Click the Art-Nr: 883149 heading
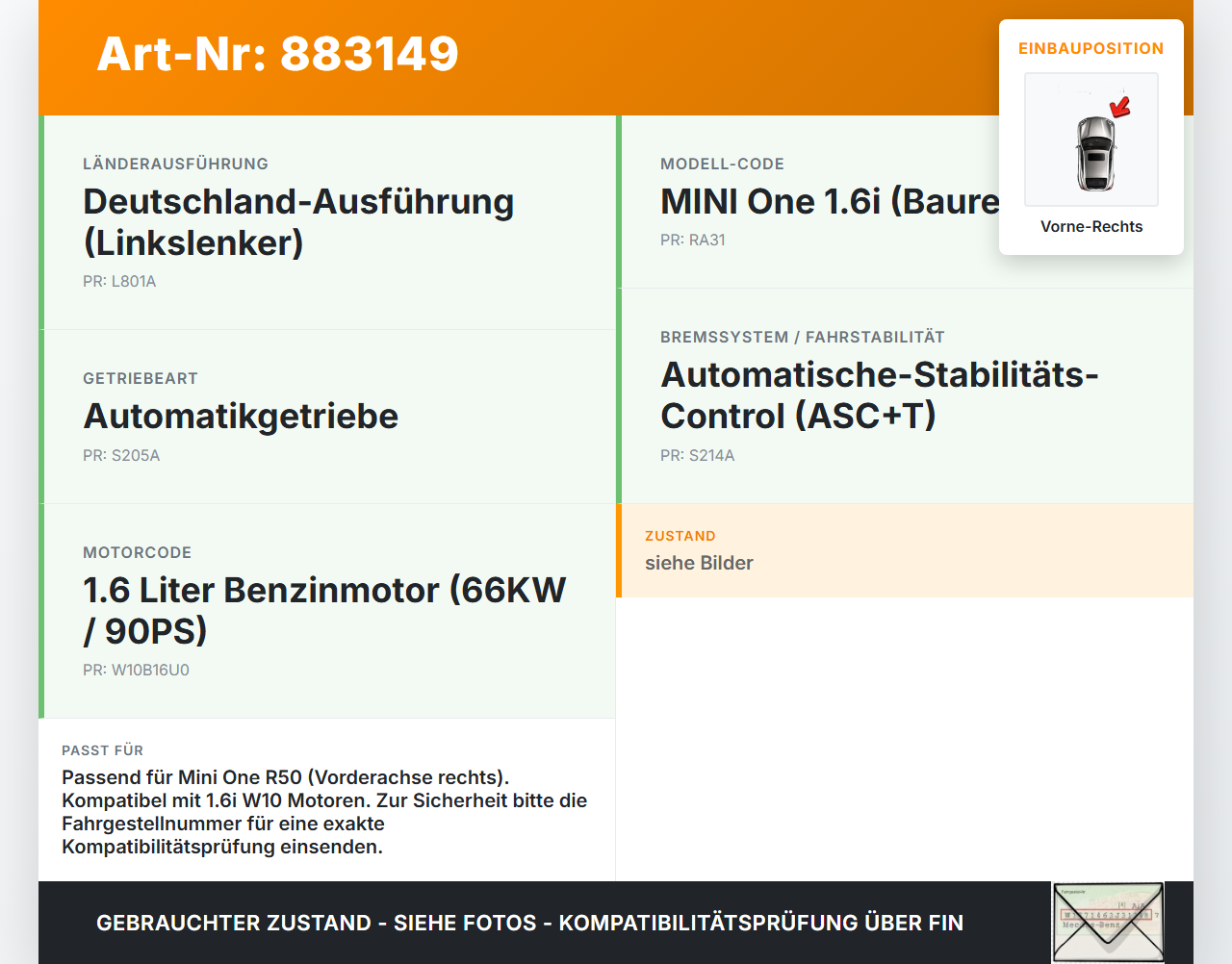1232x964 pixels. pyautogui.click(x=277, y=54)
